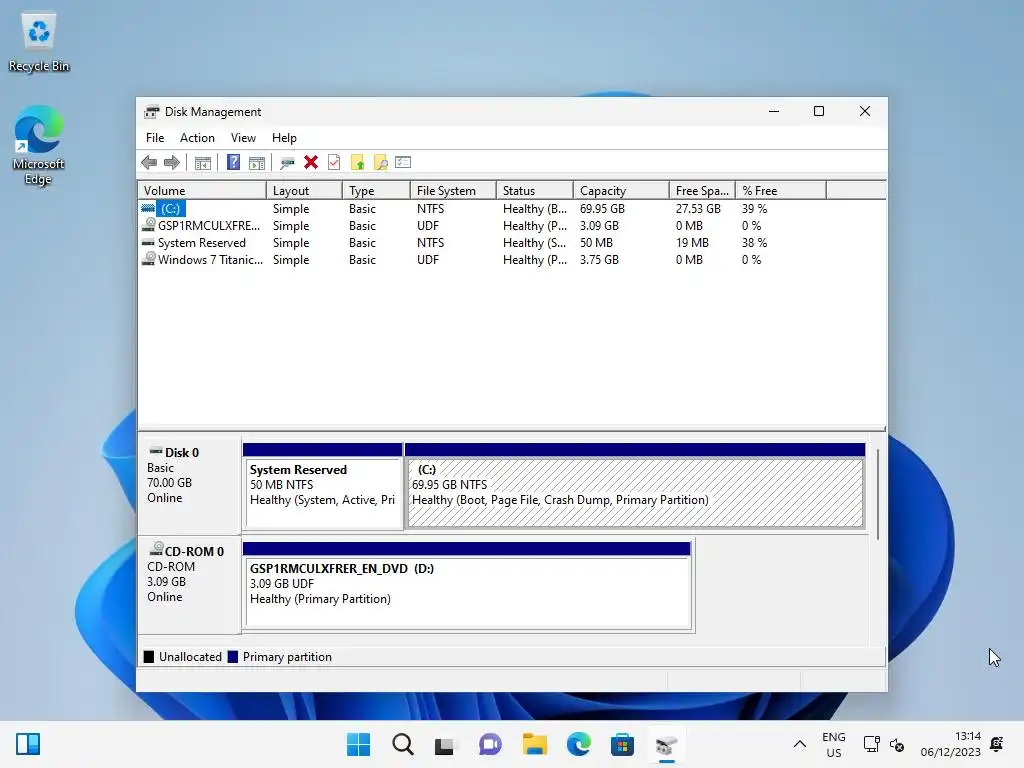
Task: Sort by Free Space column header
Action: coord(702,191)
